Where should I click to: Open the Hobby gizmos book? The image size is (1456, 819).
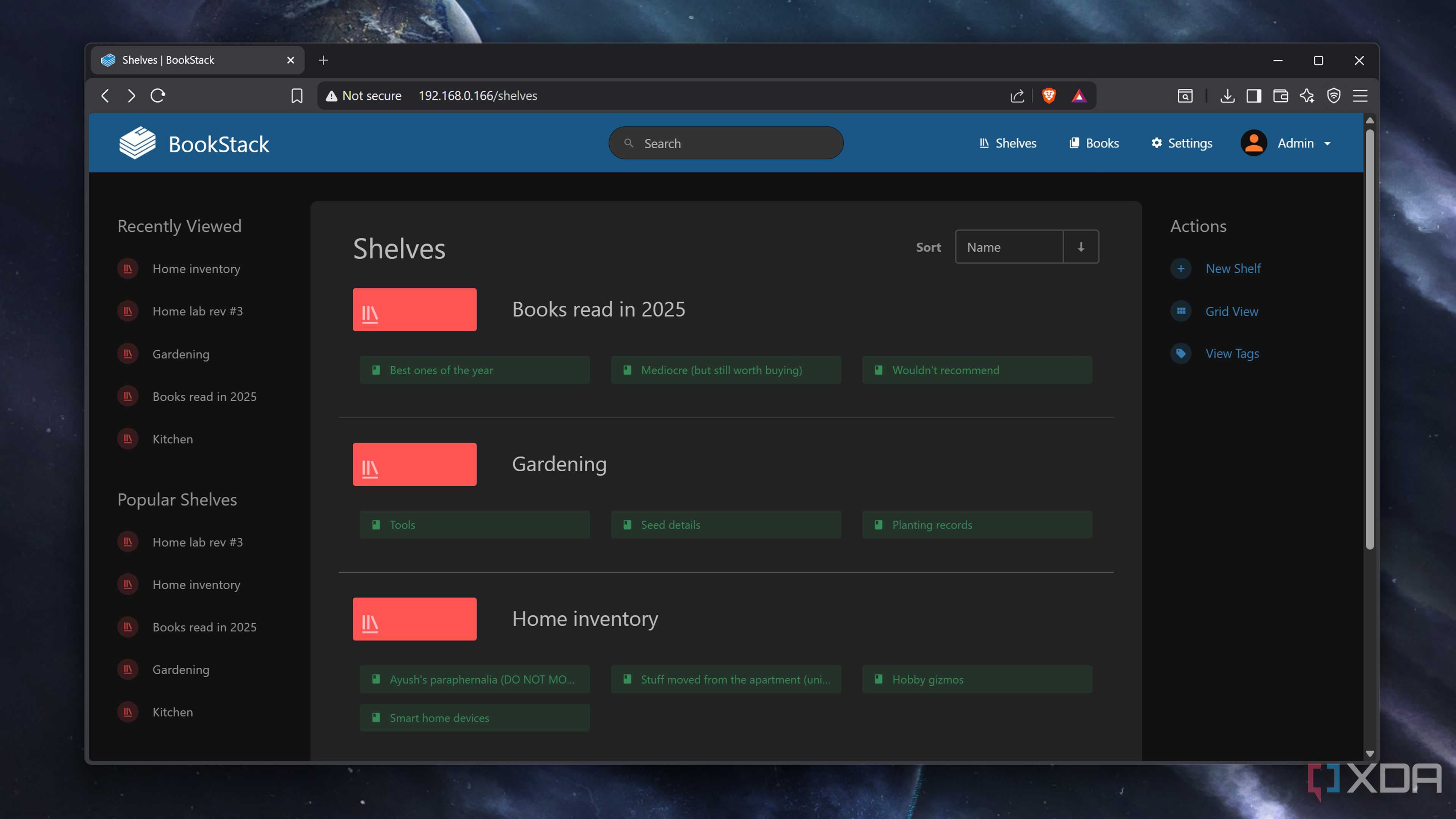[x=977, y=679]
